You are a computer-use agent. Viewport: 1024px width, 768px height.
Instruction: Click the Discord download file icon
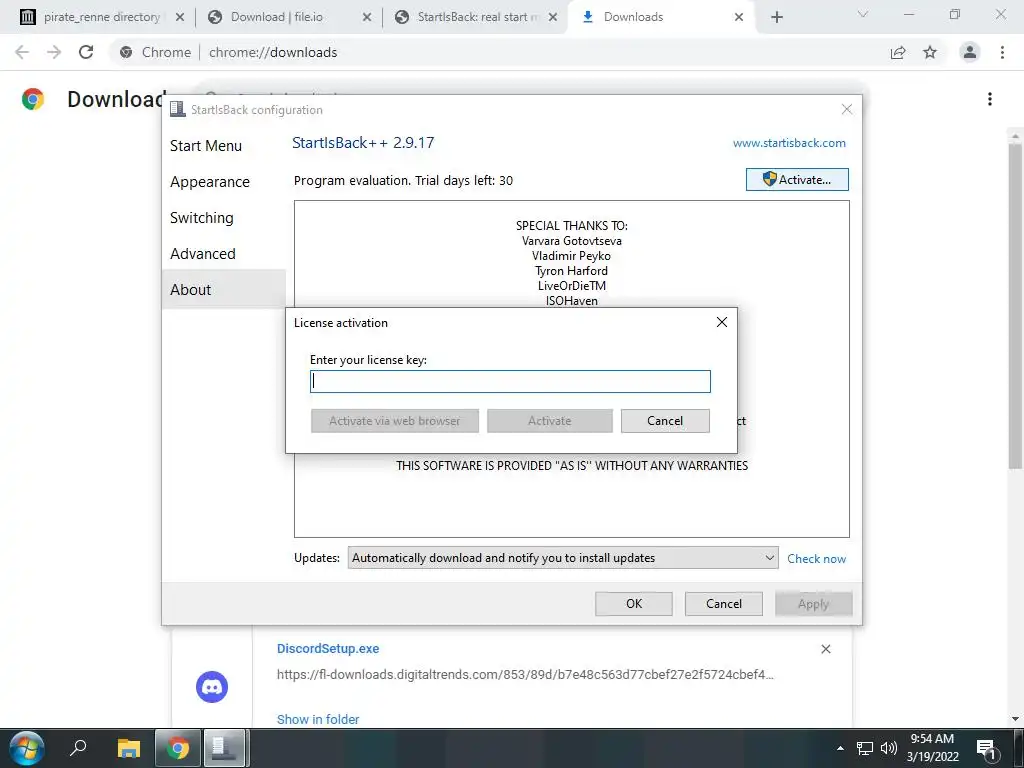pos(212,687)
